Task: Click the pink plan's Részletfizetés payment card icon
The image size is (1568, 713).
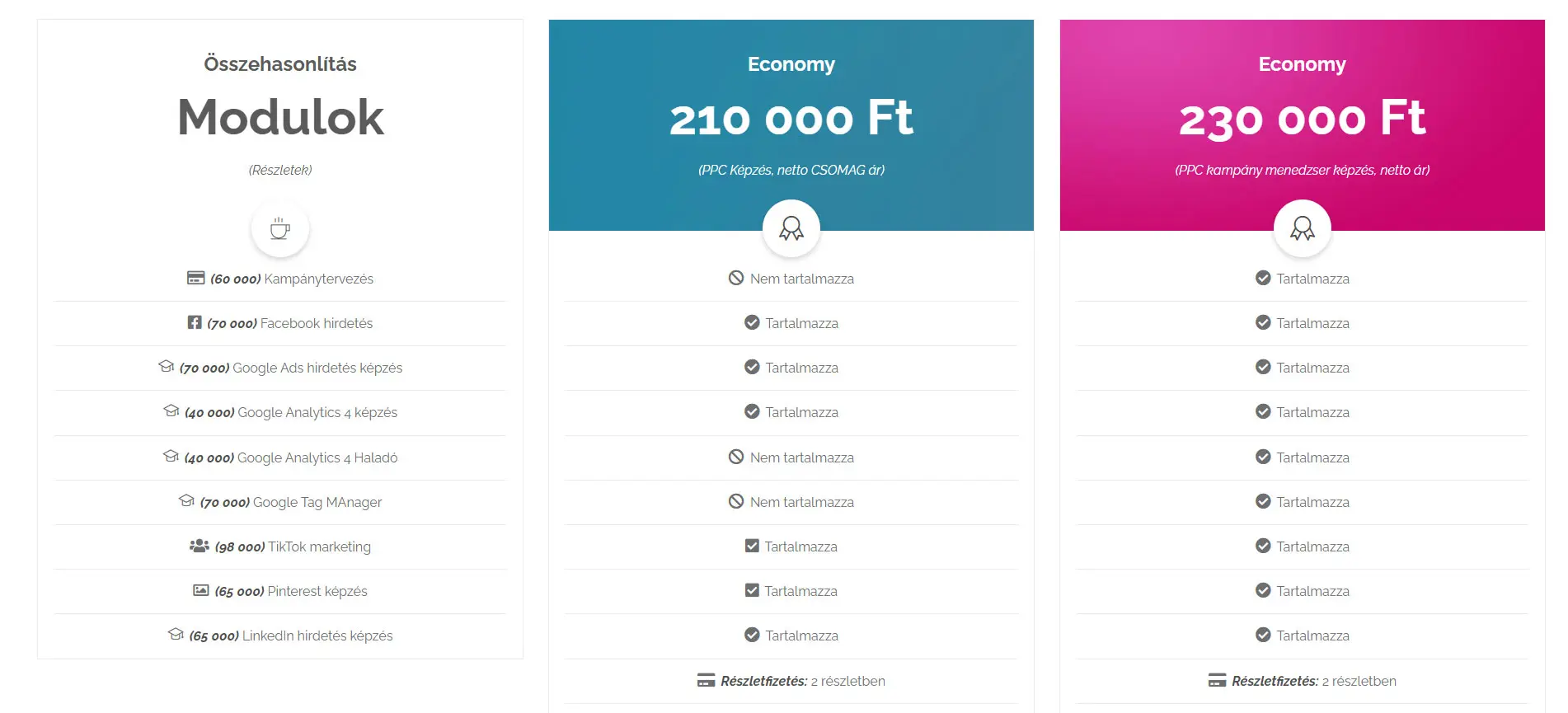Action: (x=1217, y=681)
